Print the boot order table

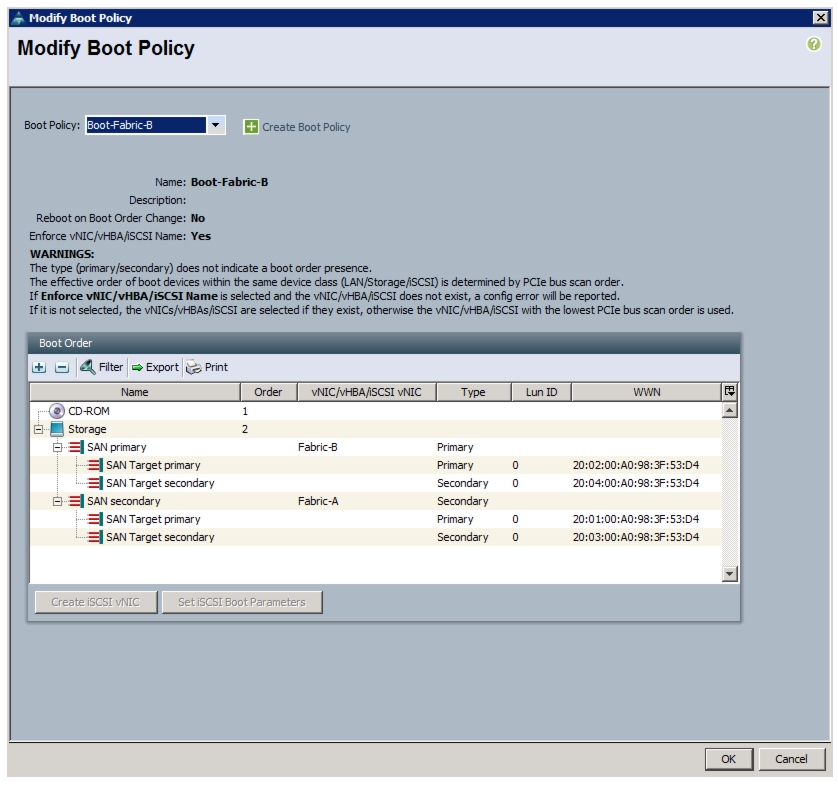[x=207, y=367]
